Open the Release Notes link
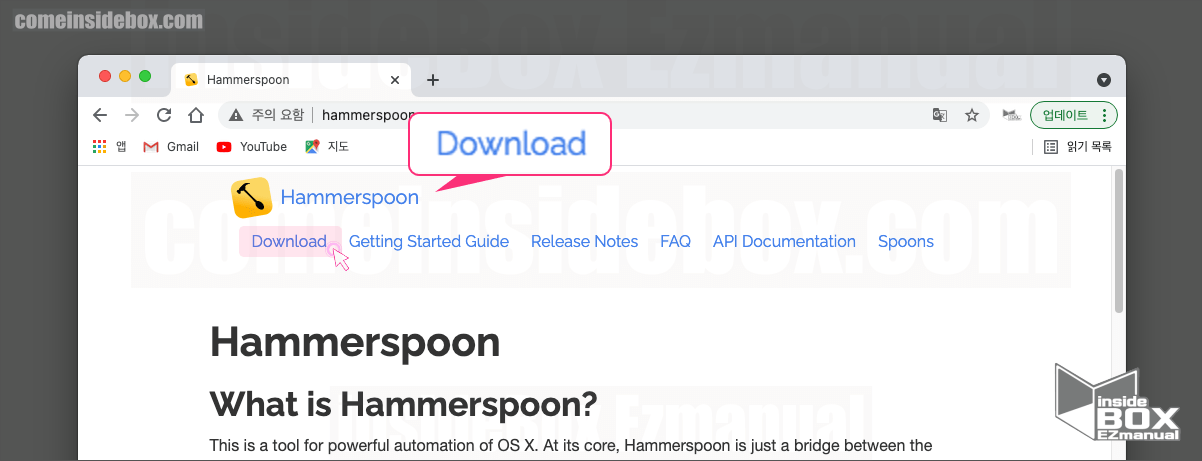This screenshot has height=461, width=1202. click(x=584, y=241)
